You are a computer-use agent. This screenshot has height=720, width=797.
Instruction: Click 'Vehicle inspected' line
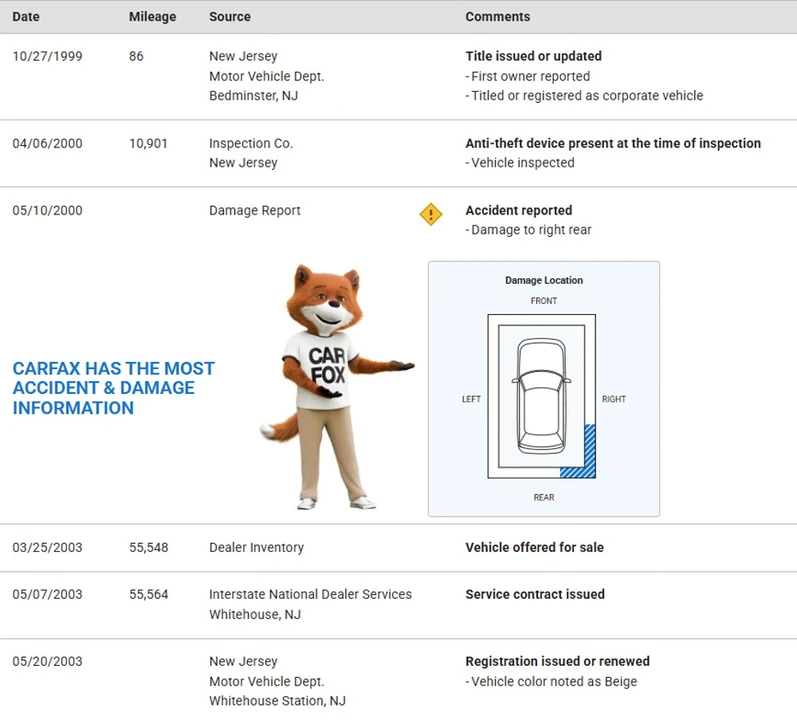520,163
